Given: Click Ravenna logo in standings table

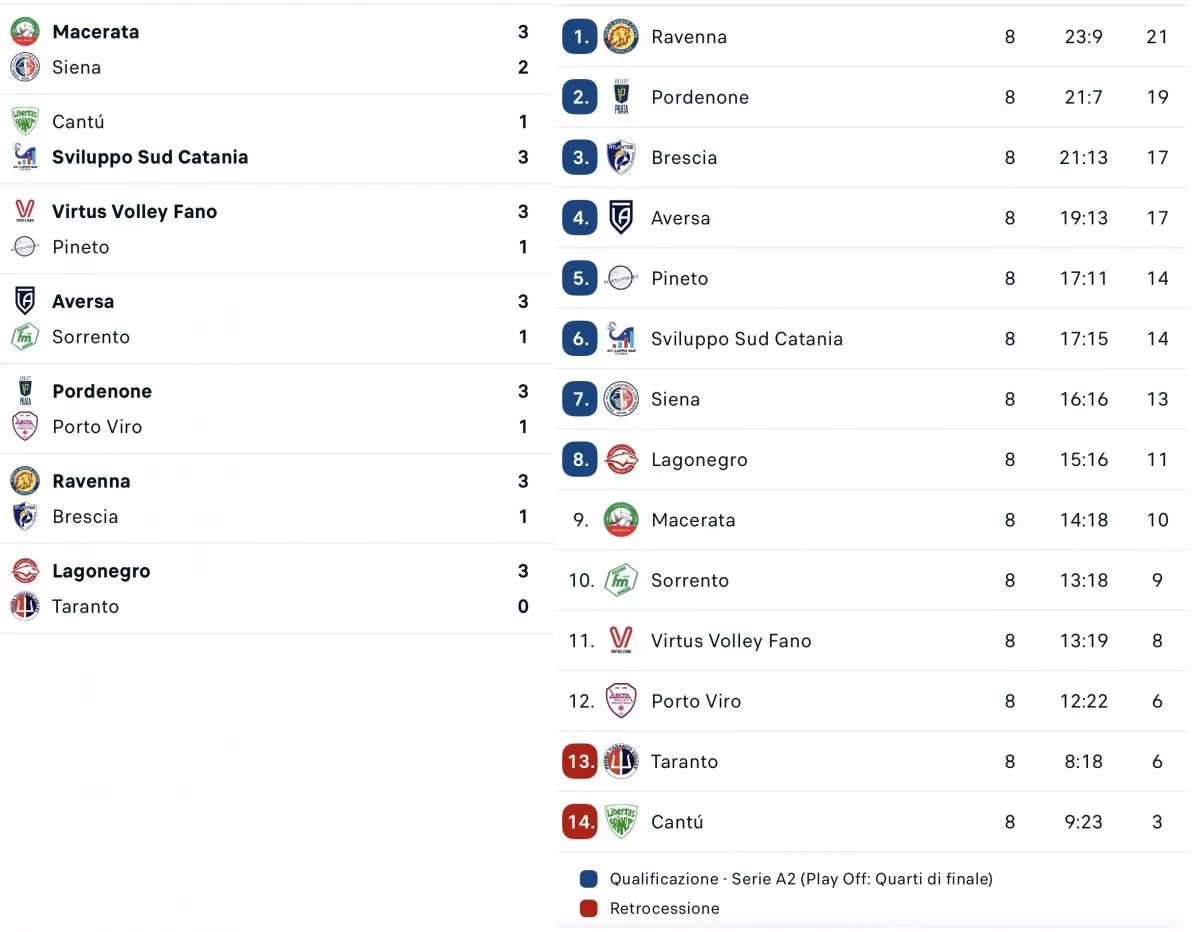Looking at the screenshot, I should (x=621, y=37).
